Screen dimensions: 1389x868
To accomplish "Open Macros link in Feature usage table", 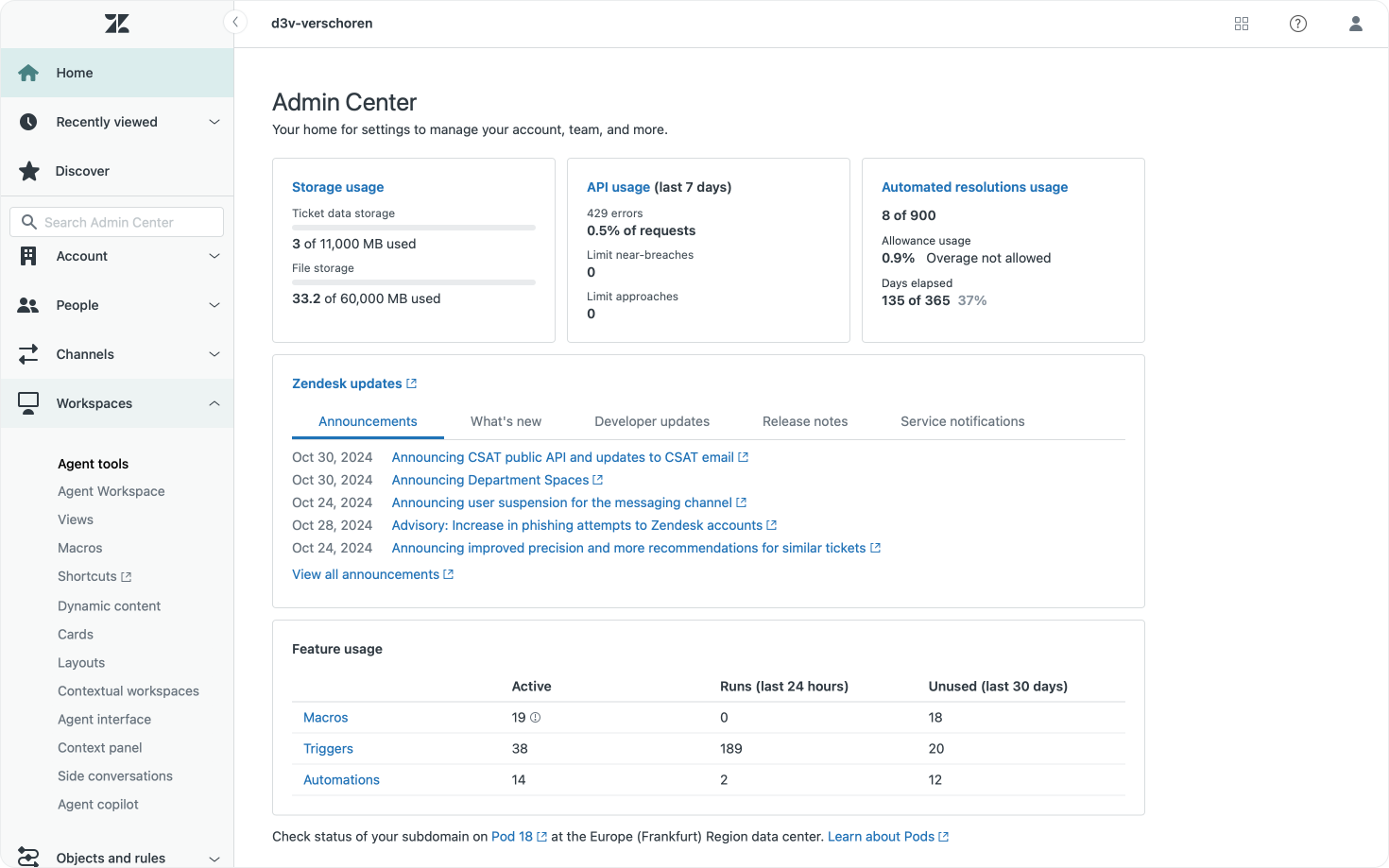I will [326, 718].
